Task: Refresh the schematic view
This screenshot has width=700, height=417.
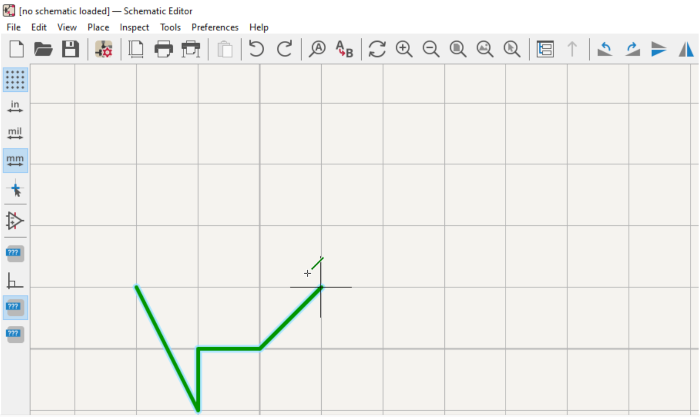Action: click(377, 49)
